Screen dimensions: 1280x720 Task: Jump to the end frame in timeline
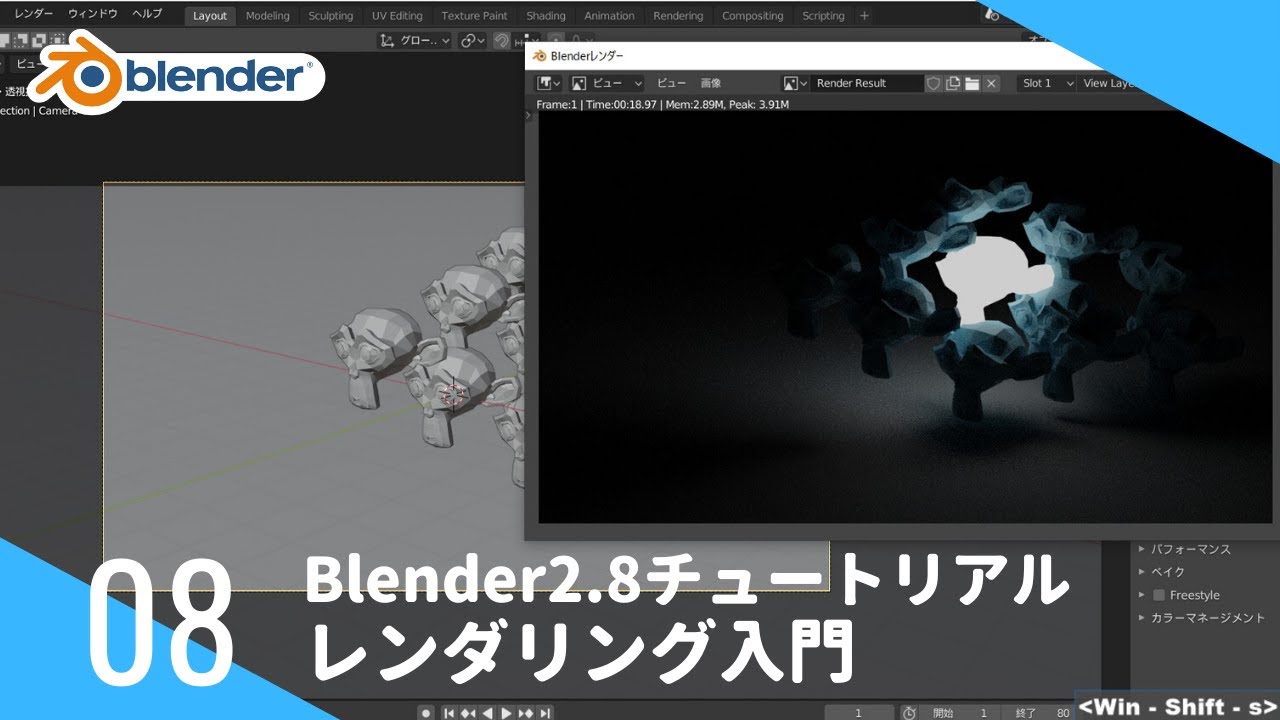(x=544, y=713)
